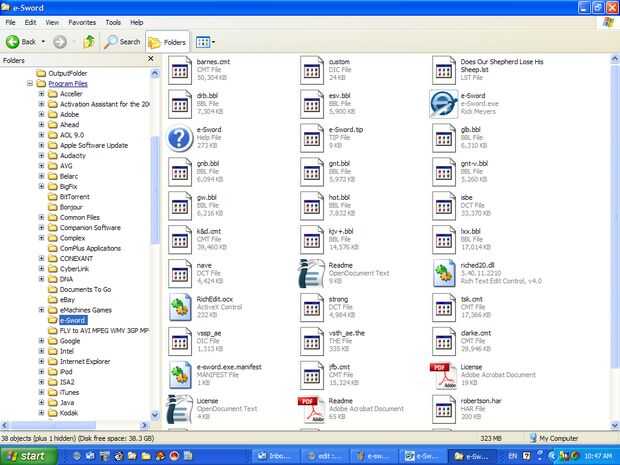Expand the CyberLink folder node
The image size is (620, 465).
coord(41,268)
